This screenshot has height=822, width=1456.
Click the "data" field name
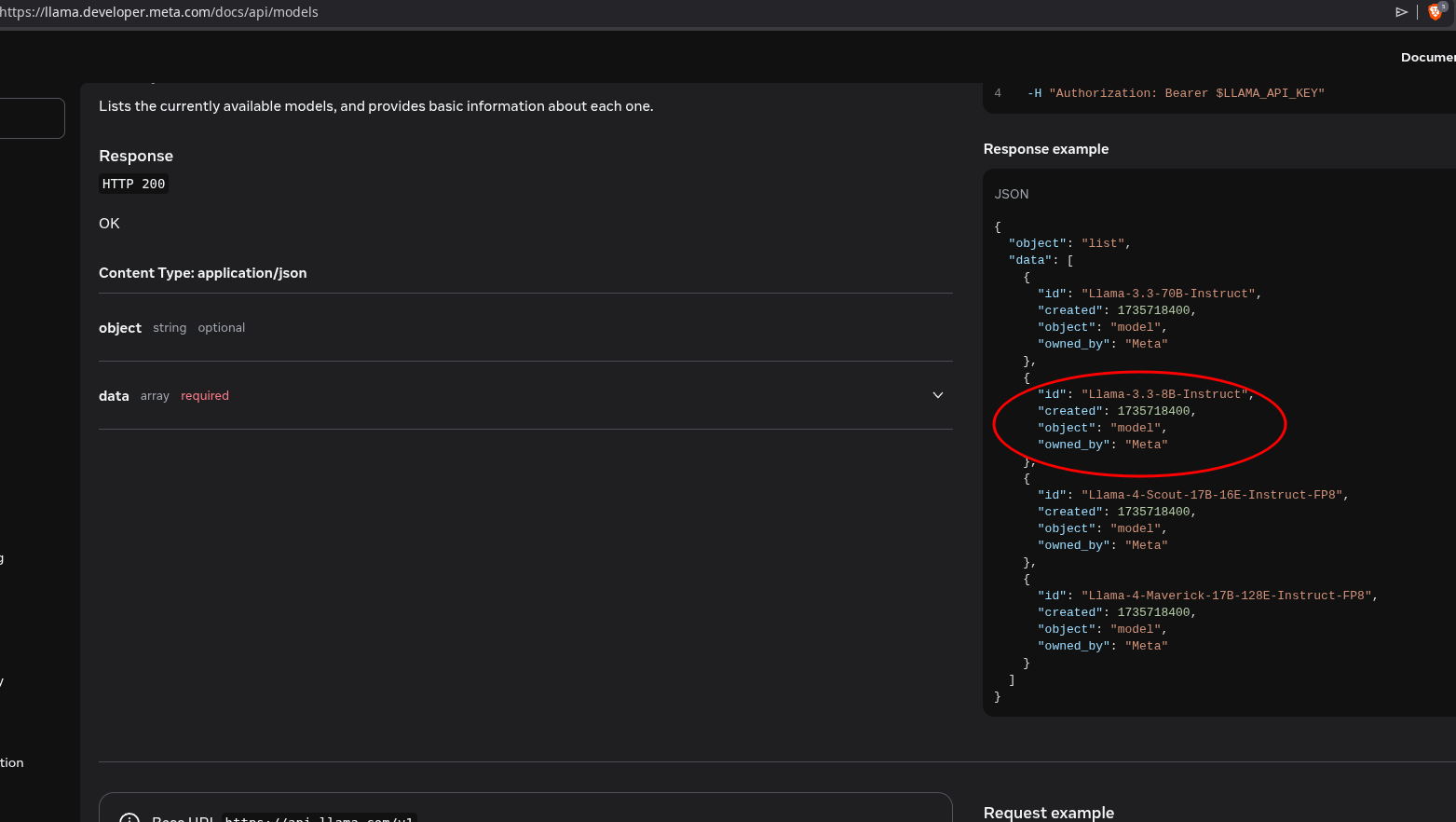coord(114,396)
